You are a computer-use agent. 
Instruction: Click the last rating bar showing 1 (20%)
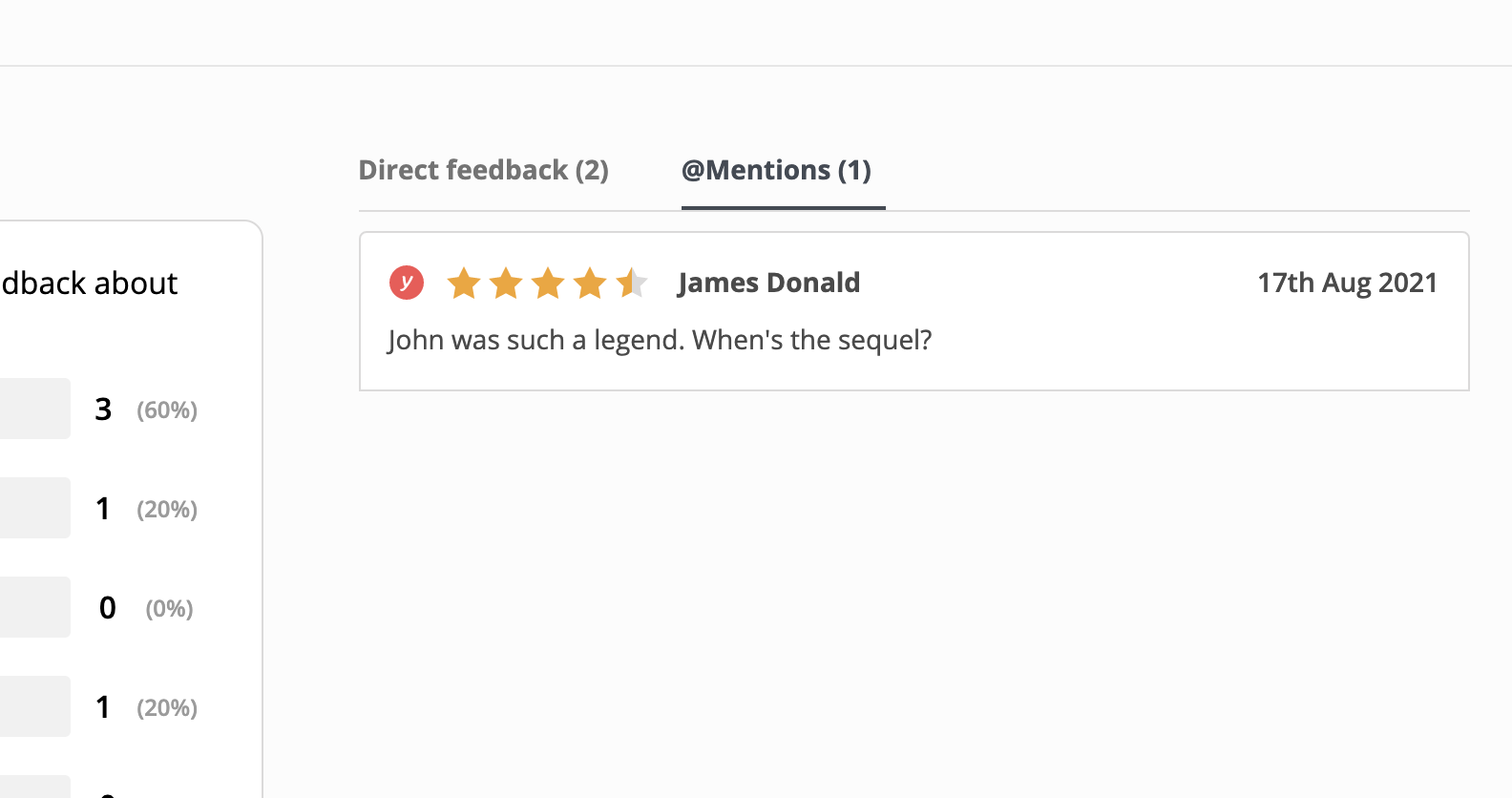click(35, 706)
